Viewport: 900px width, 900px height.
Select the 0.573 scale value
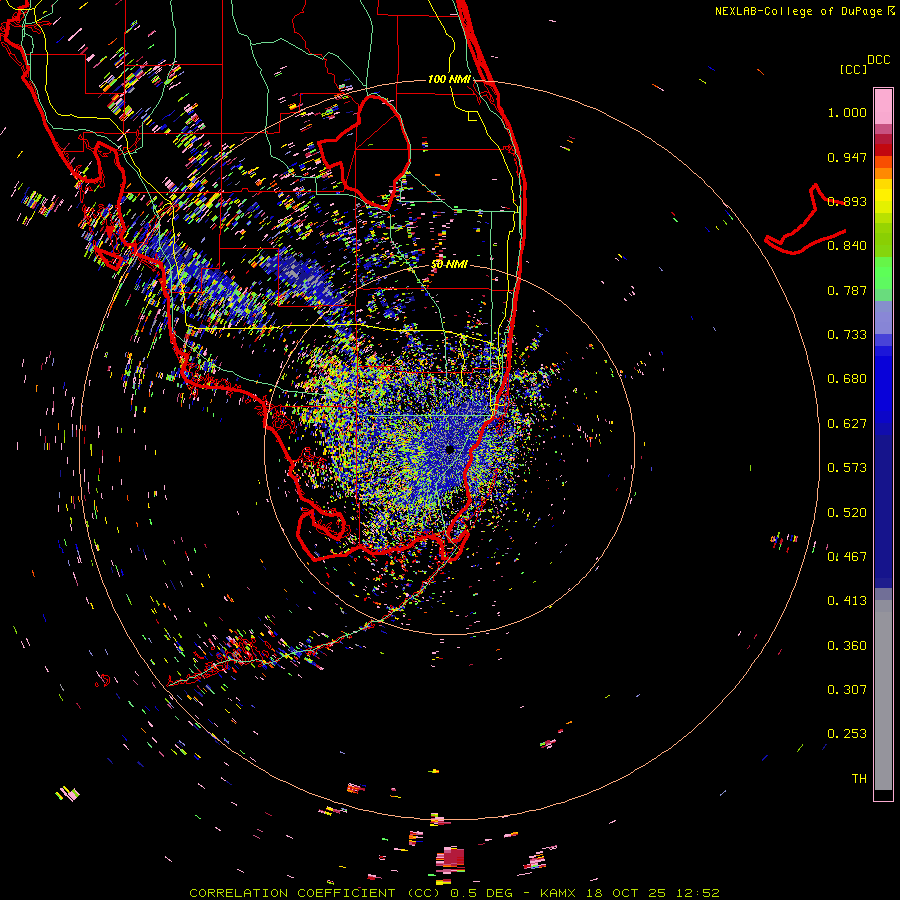pyautogui.click(x=847, y=468)
